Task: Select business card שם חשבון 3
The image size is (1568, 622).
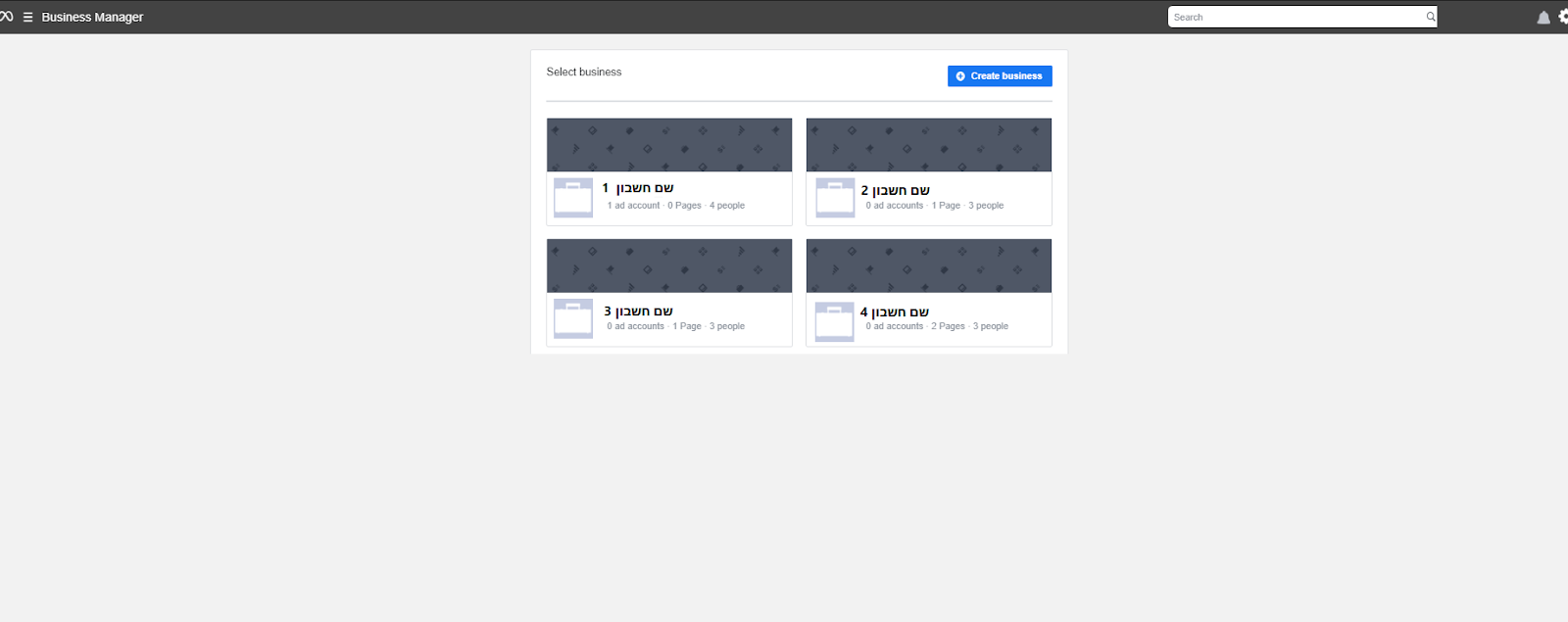Action: tap(669, 293)
